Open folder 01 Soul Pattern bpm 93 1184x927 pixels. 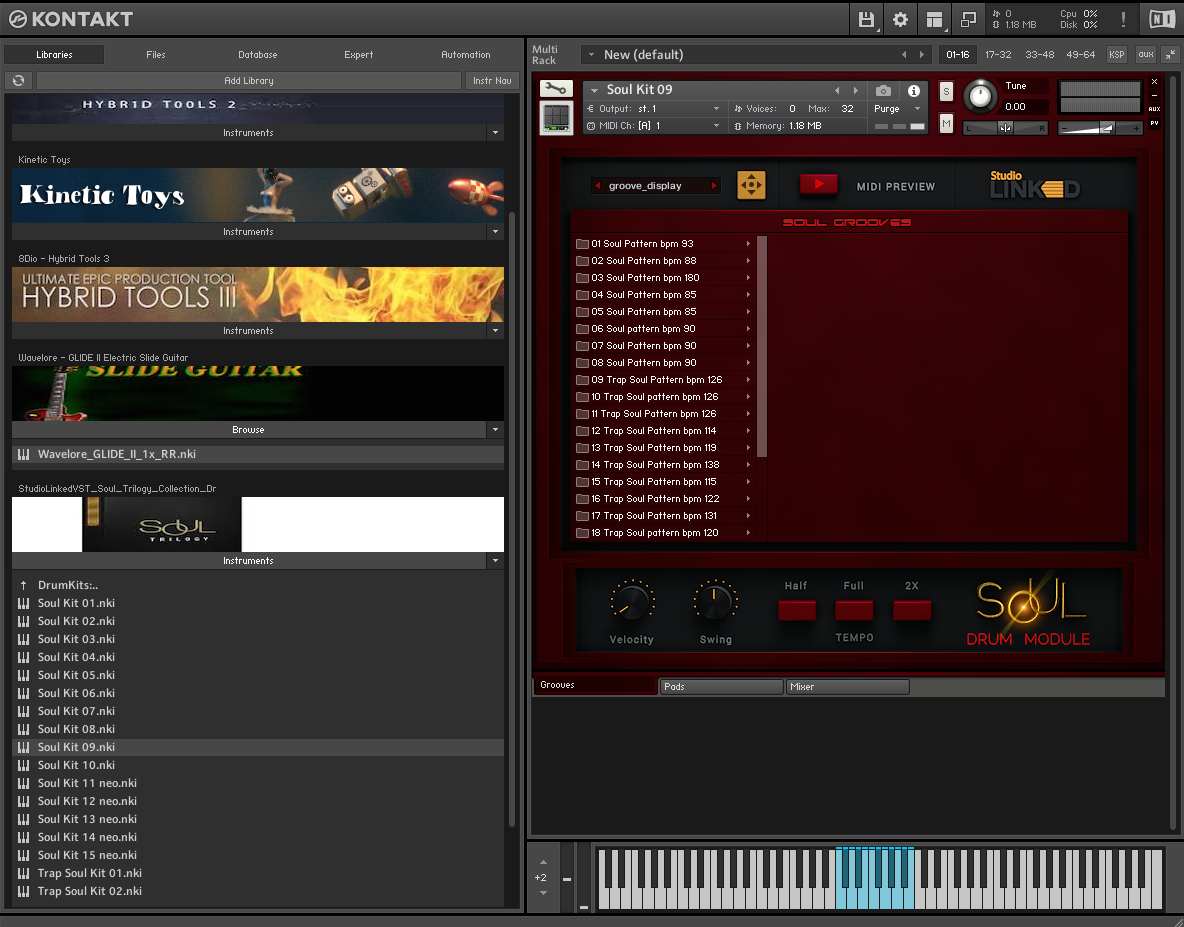664,244
